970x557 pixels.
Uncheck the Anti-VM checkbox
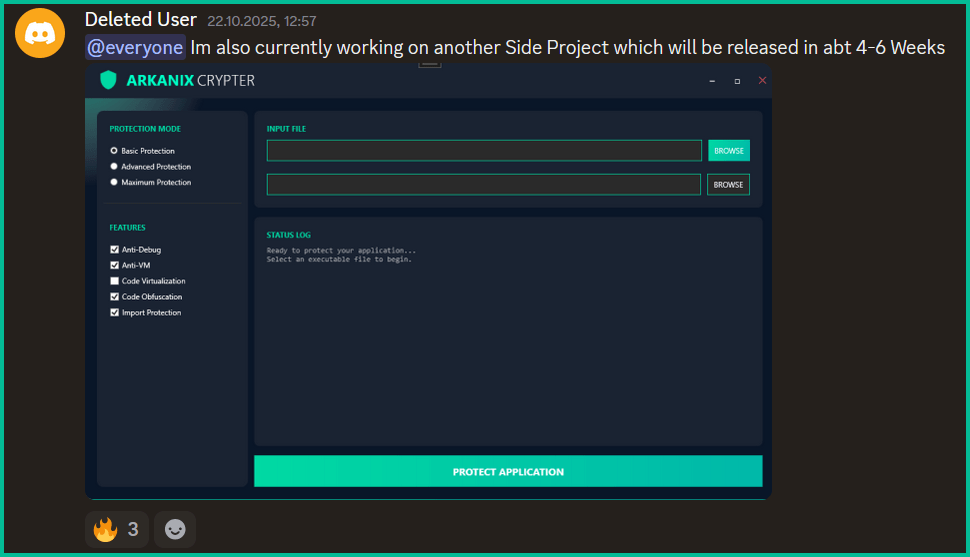(x=114, y=266)
